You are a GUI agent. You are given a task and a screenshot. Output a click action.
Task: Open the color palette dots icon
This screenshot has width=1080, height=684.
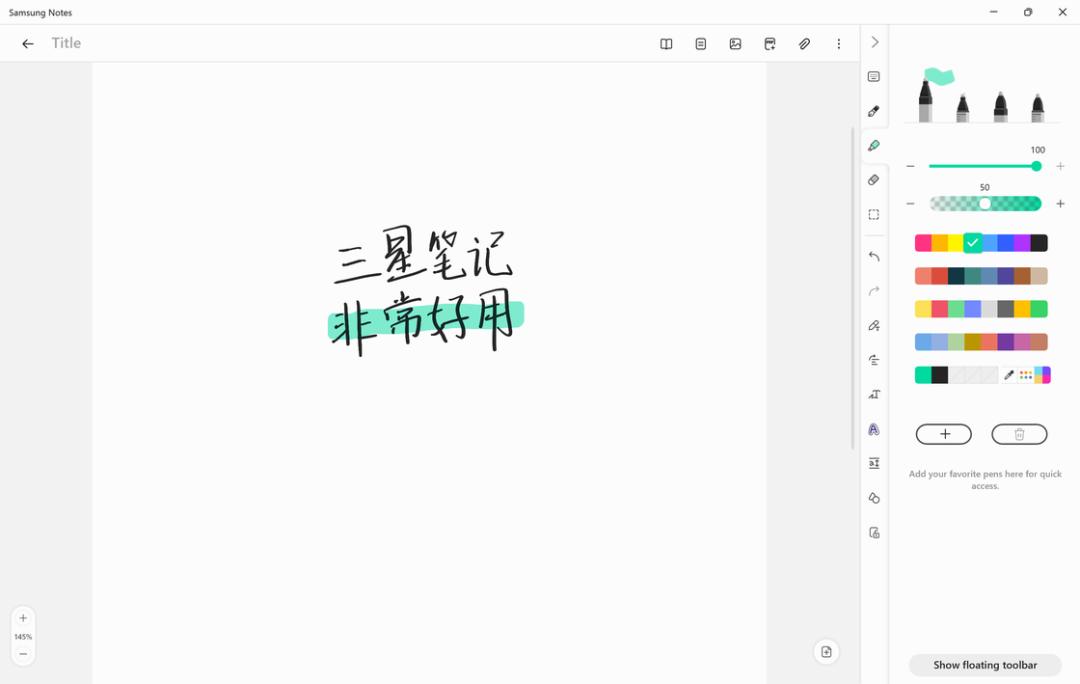pyautogui.click(x=1026, y=375)
